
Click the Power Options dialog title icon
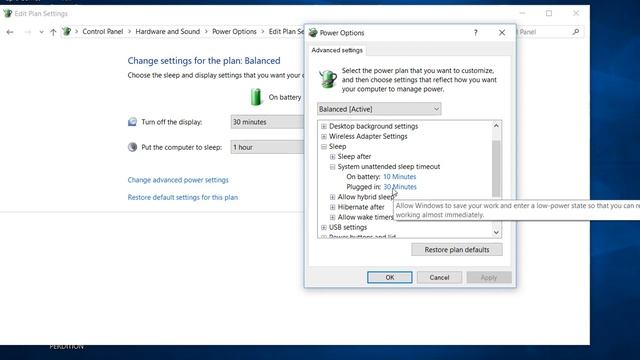point(313,33)
